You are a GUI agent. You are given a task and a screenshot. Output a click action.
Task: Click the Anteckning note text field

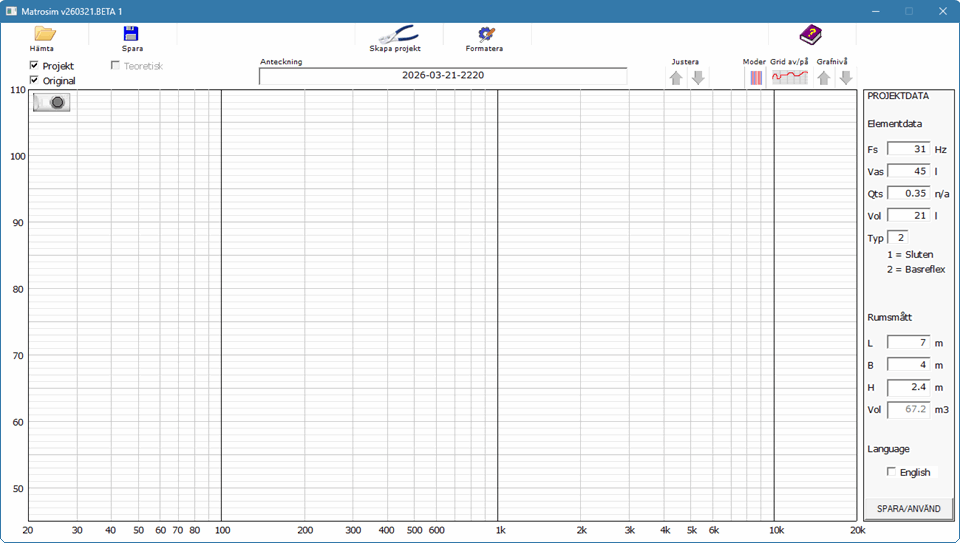(443, 76)
